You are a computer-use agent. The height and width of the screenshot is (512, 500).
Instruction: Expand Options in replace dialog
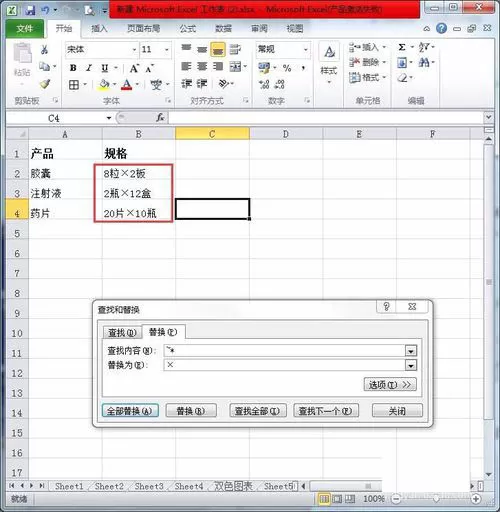(390, 385)
